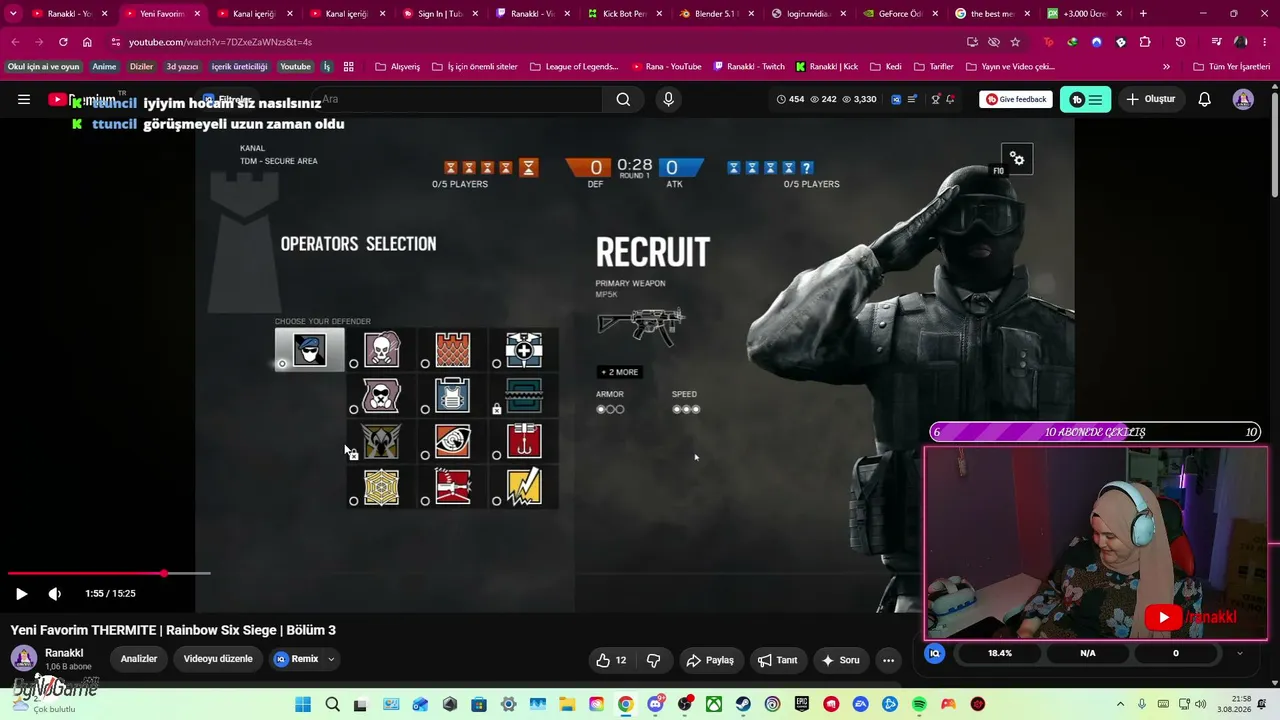This screenshot has height=720, width=1280.
Task: Open Ranakkl channel avatar under the video
Action: [24, 658]
